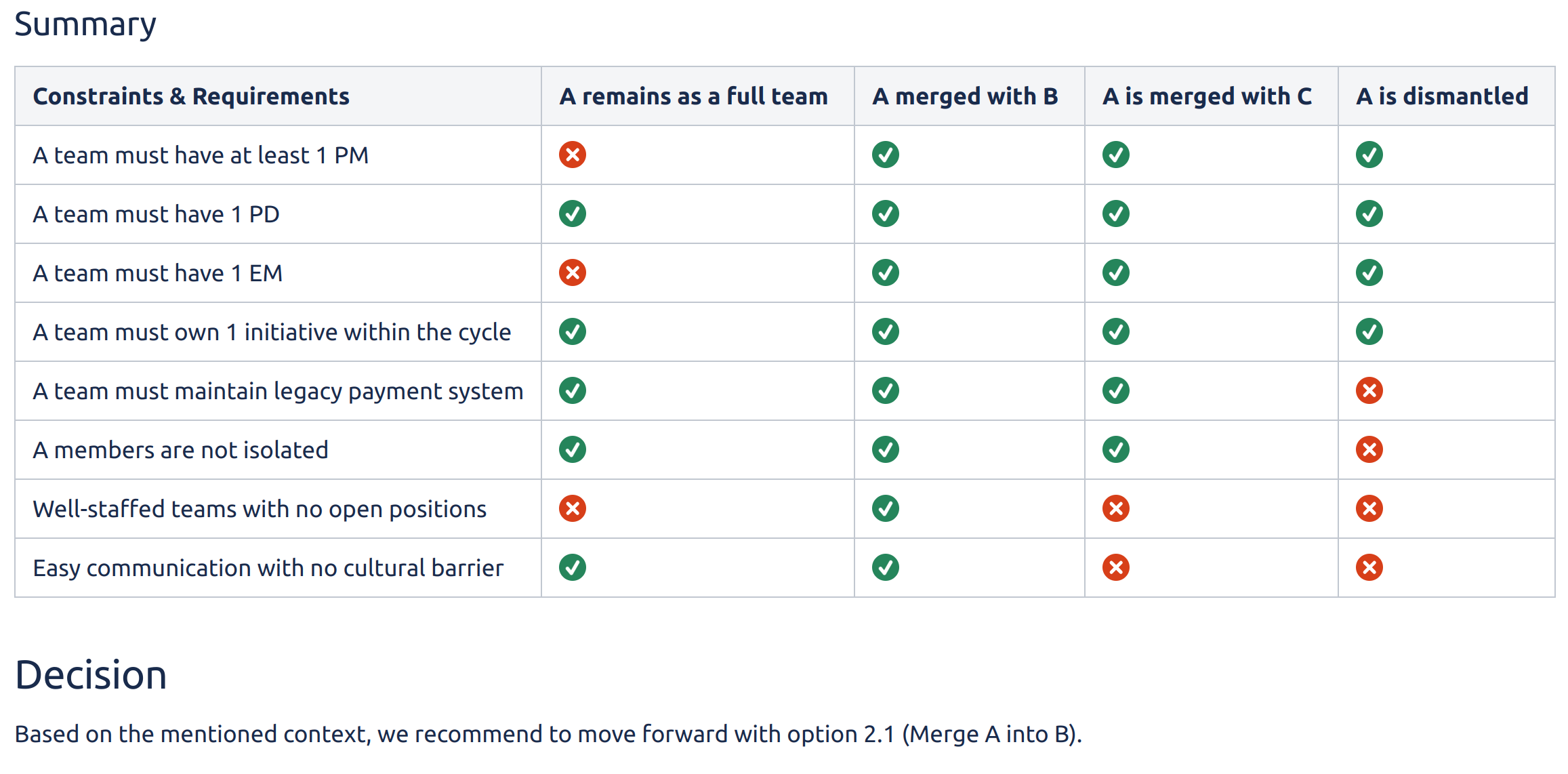The height and width of the screenshot is (774, 1568).
Task: Click the 'A is merged with C' header
Action: (1207, 96)
